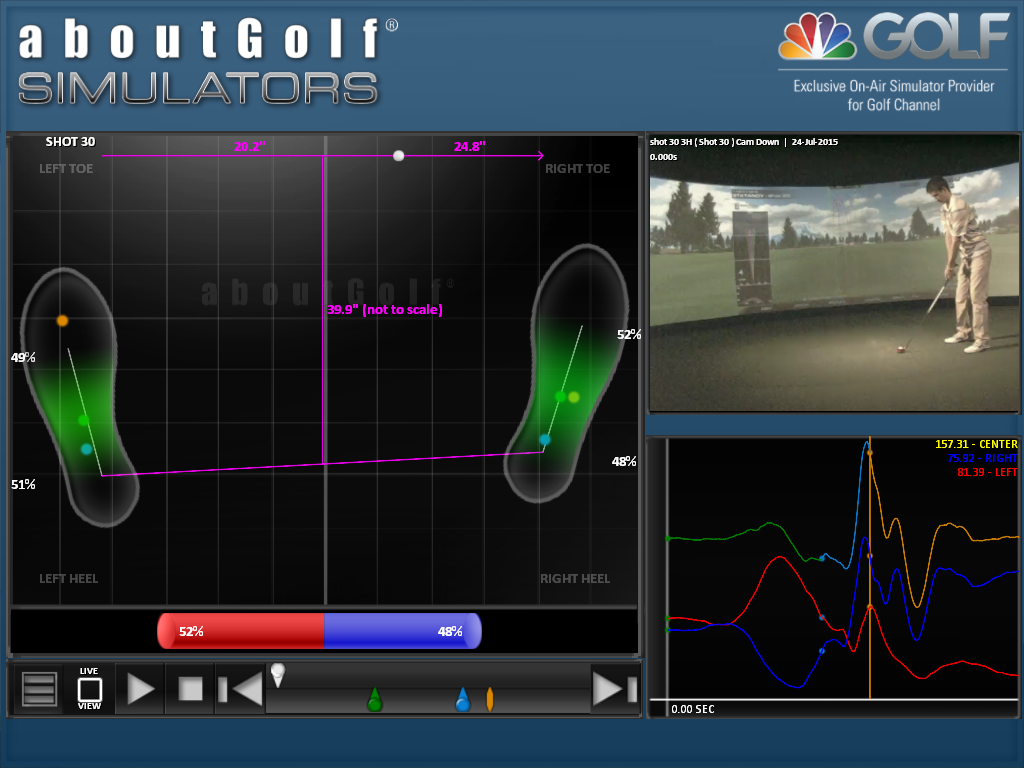Select the orange marker on the timeline

pos(490,699)
